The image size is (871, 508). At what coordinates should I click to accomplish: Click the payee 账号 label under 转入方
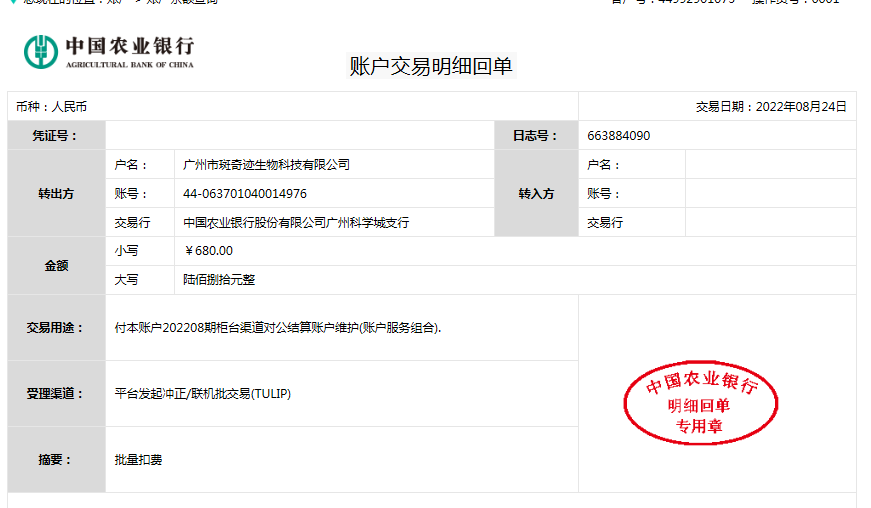[604, 194]
